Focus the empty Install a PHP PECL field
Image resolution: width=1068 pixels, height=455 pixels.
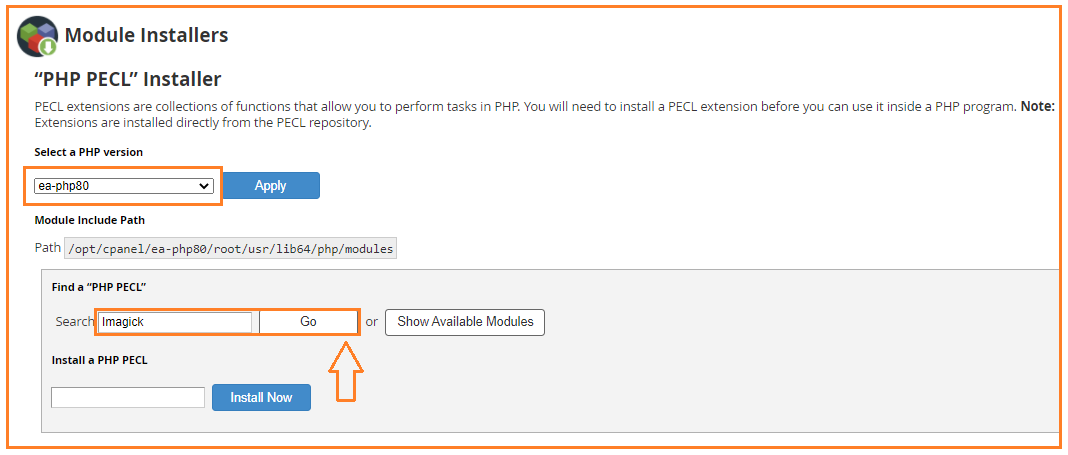[x=128, y=397]
